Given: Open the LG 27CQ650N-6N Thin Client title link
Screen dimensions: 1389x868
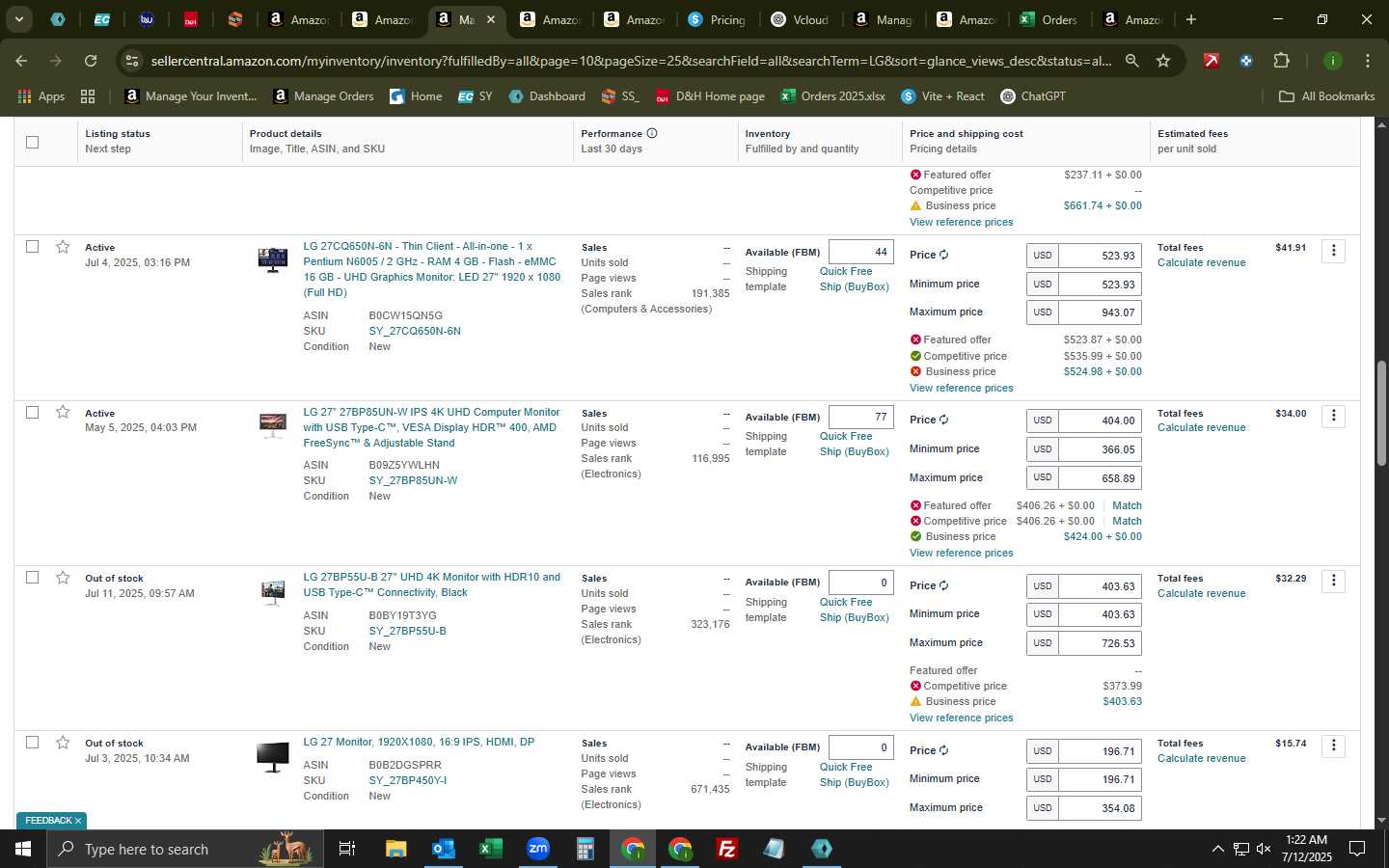Looking at the screenshot, I should coord(431,269).
